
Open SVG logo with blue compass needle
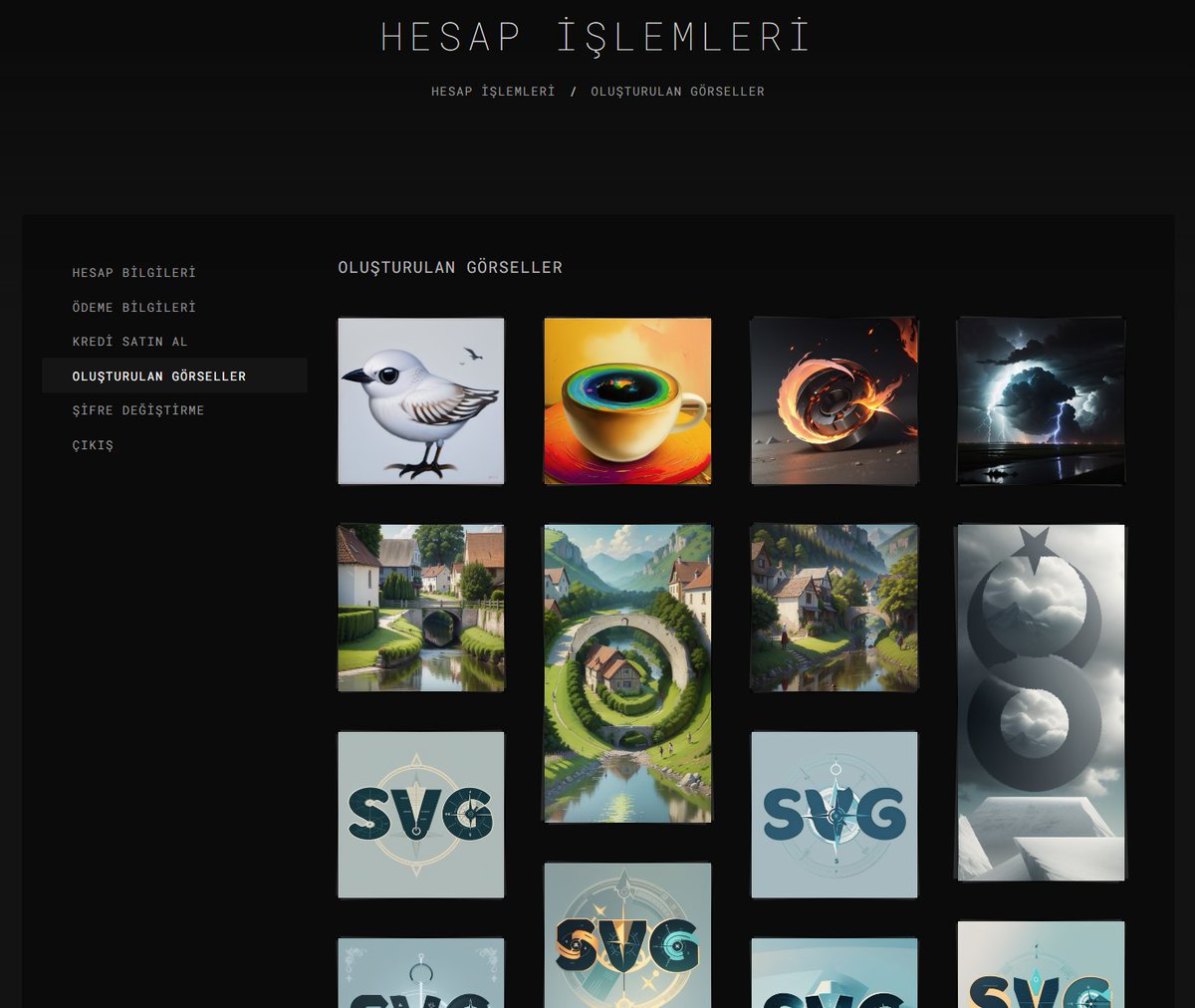[x=835, y=815]
